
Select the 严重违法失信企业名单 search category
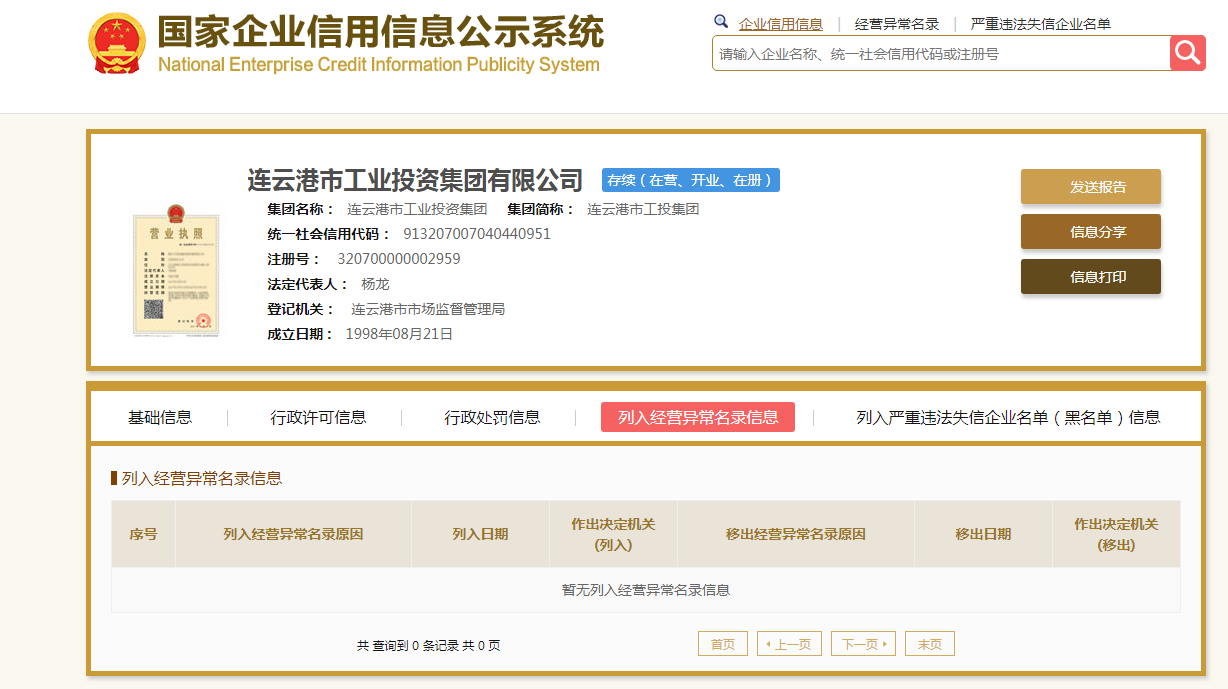point(1040,24)
